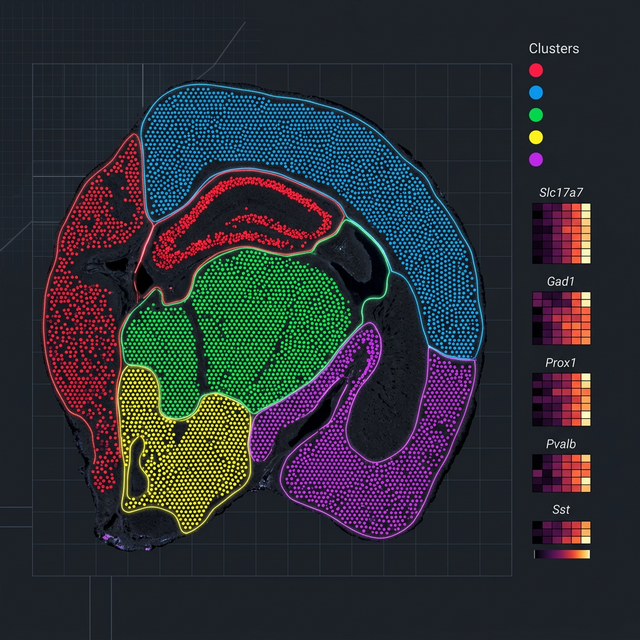
Task: Click the expression color scale bar
Action: [562, 554]
